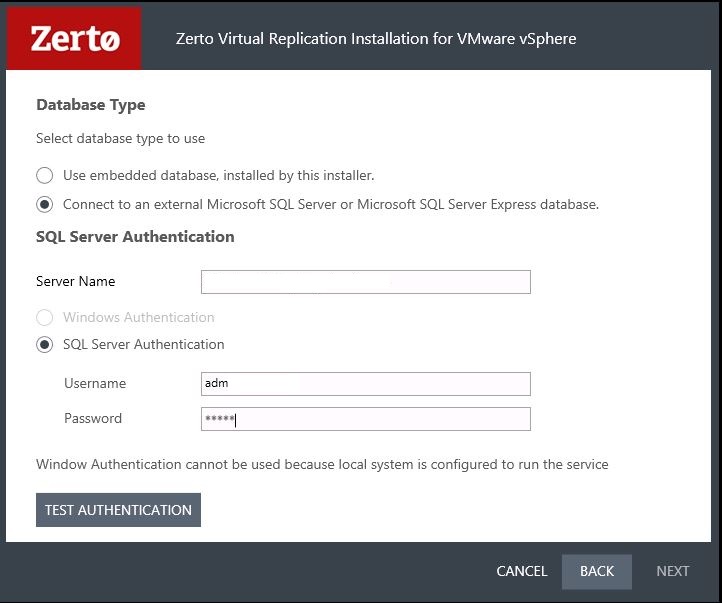Select the Windows Authentication radio button
This screenshot has width=722, height=603.
pos(45,317)
